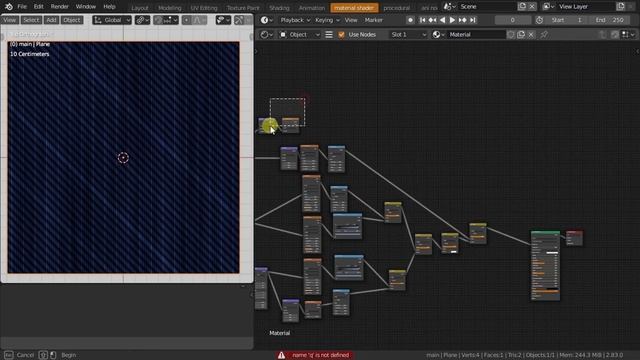
Task: Open the Keying popover
Action: click(x=327, y=20)
